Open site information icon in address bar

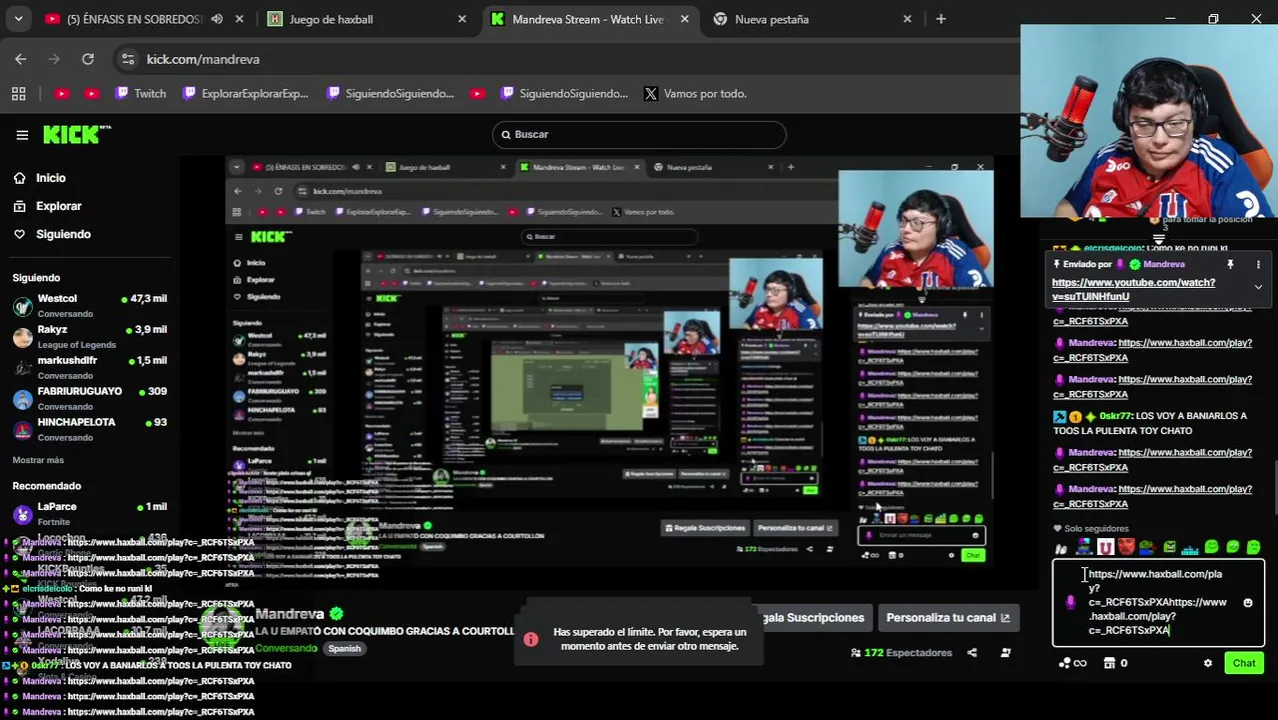[x=128, y=59]
